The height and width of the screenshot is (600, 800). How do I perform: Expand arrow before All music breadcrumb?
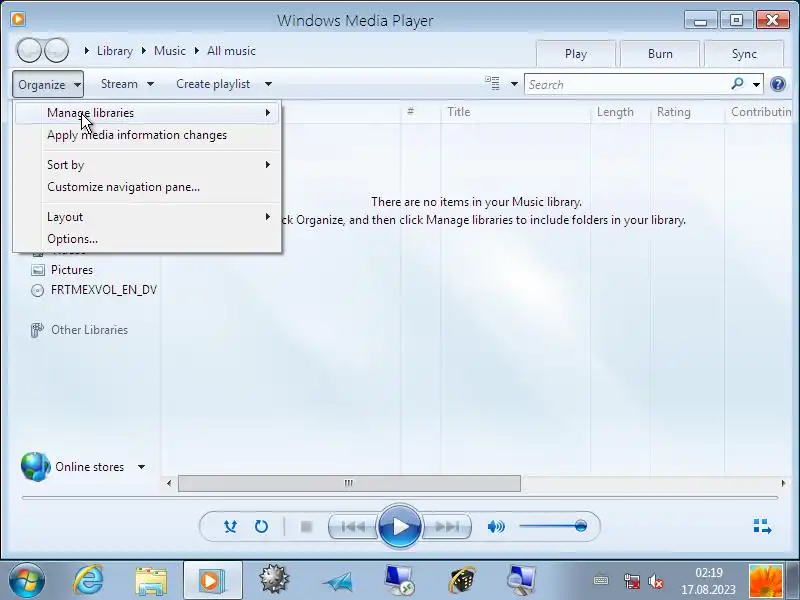click(x=197, y=51)
